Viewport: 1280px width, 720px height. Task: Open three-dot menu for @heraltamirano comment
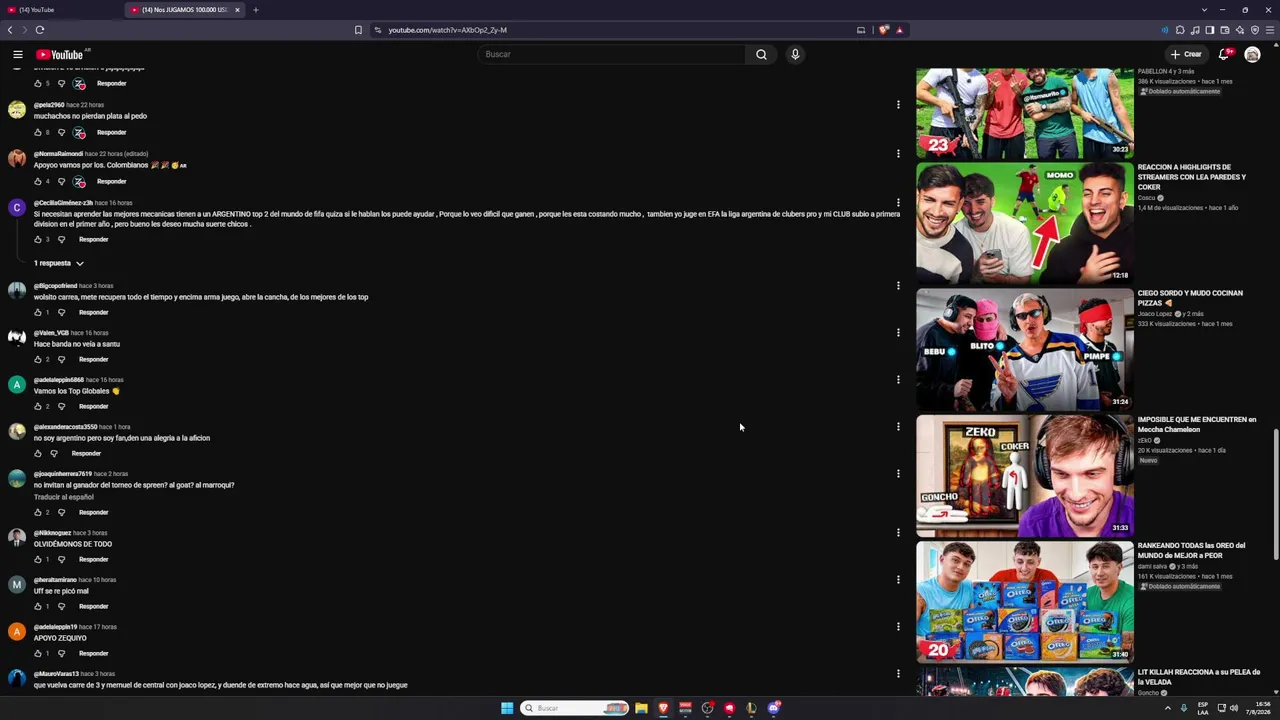[898, 580]
